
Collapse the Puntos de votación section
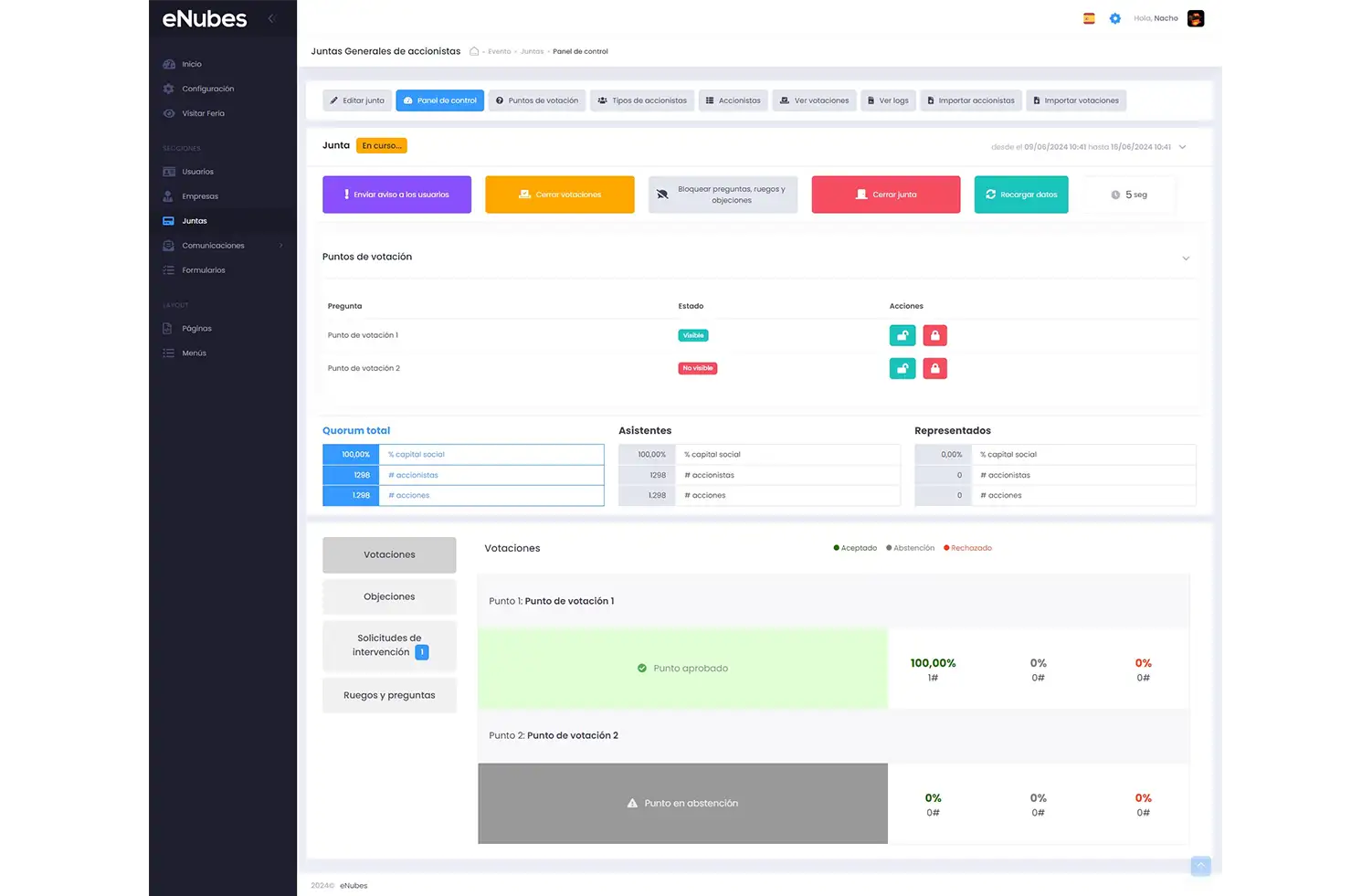pos(1186,258)
